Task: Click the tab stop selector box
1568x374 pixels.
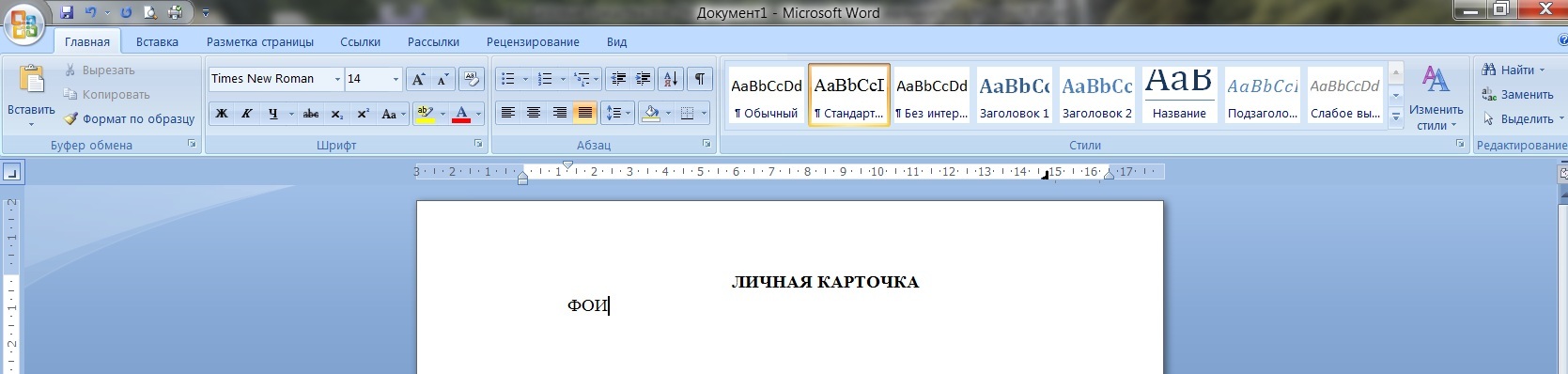Action: coord(12,173)
